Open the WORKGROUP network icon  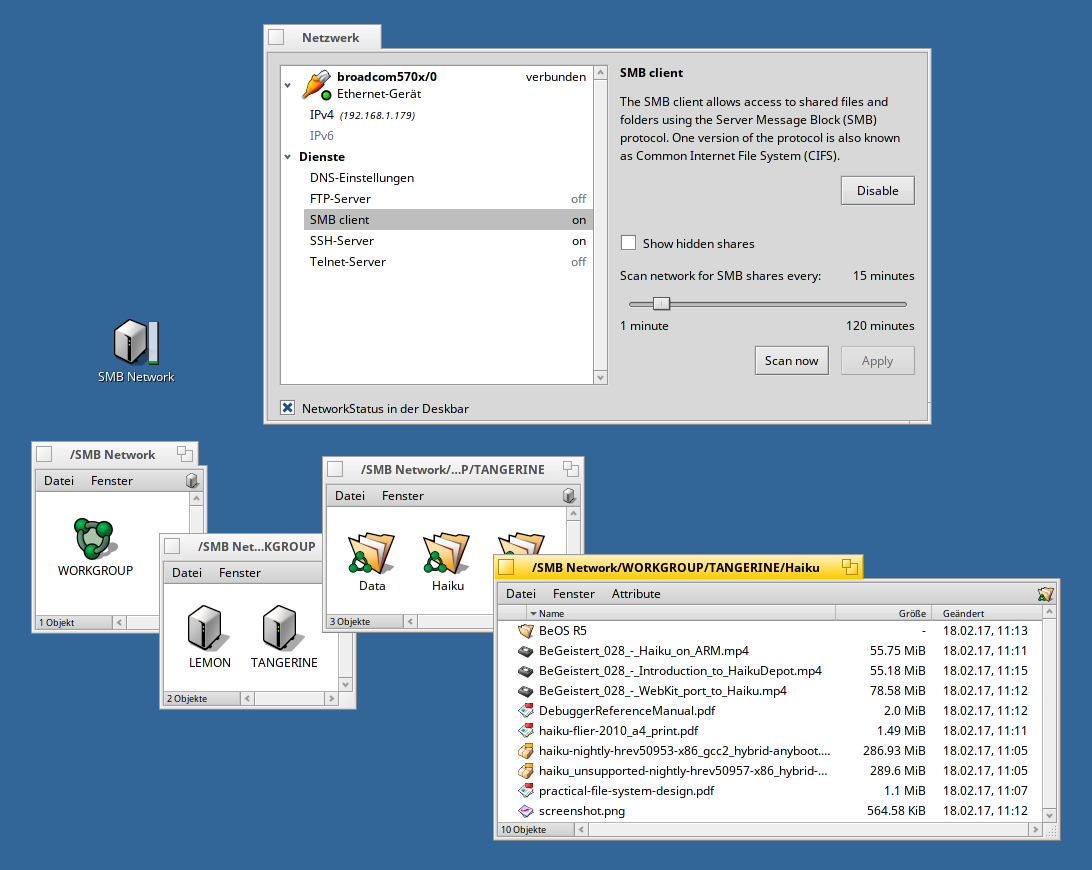95,538
